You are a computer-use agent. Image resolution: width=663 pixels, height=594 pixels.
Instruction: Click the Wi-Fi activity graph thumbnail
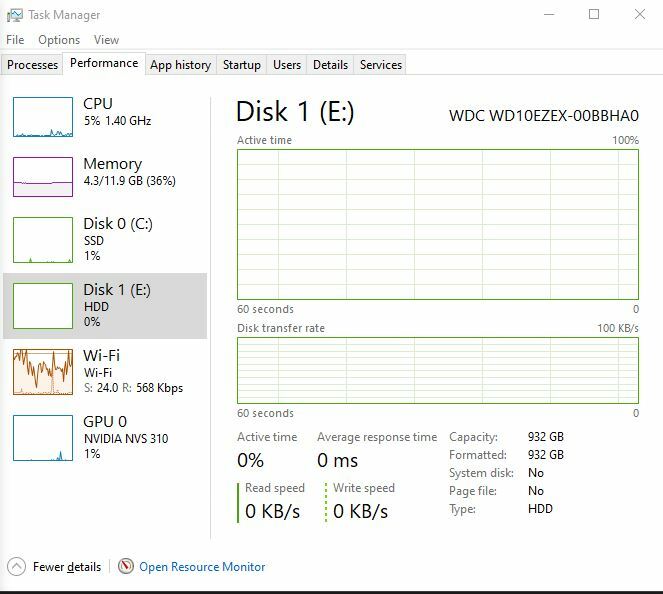pyautogui.click(x=43, y=371)
